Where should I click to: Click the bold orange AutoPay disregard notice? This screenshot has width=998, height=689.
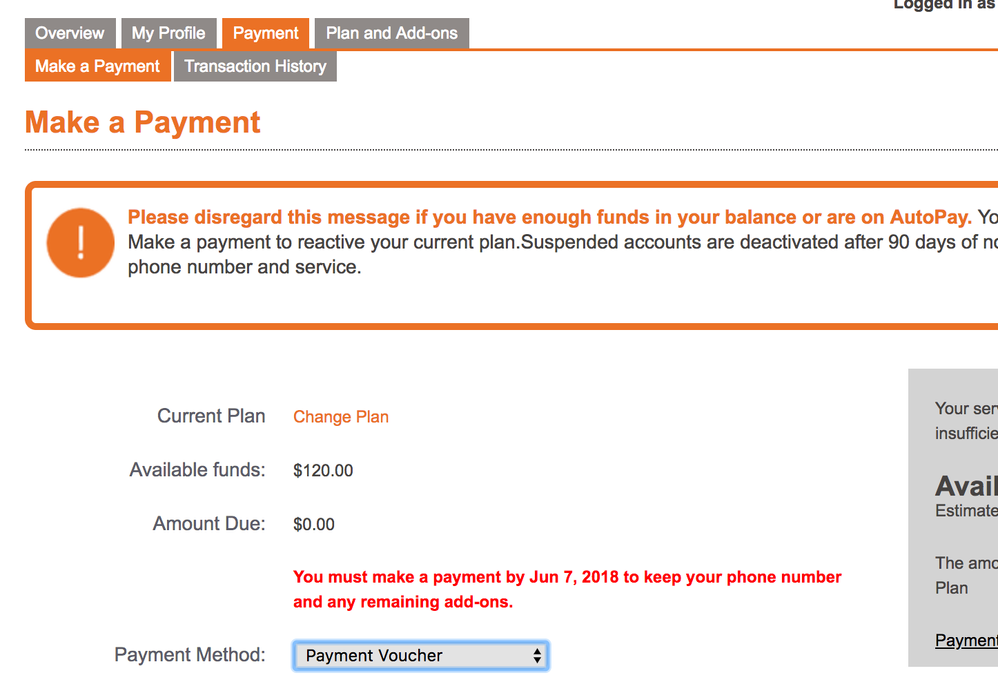(549, 217)
